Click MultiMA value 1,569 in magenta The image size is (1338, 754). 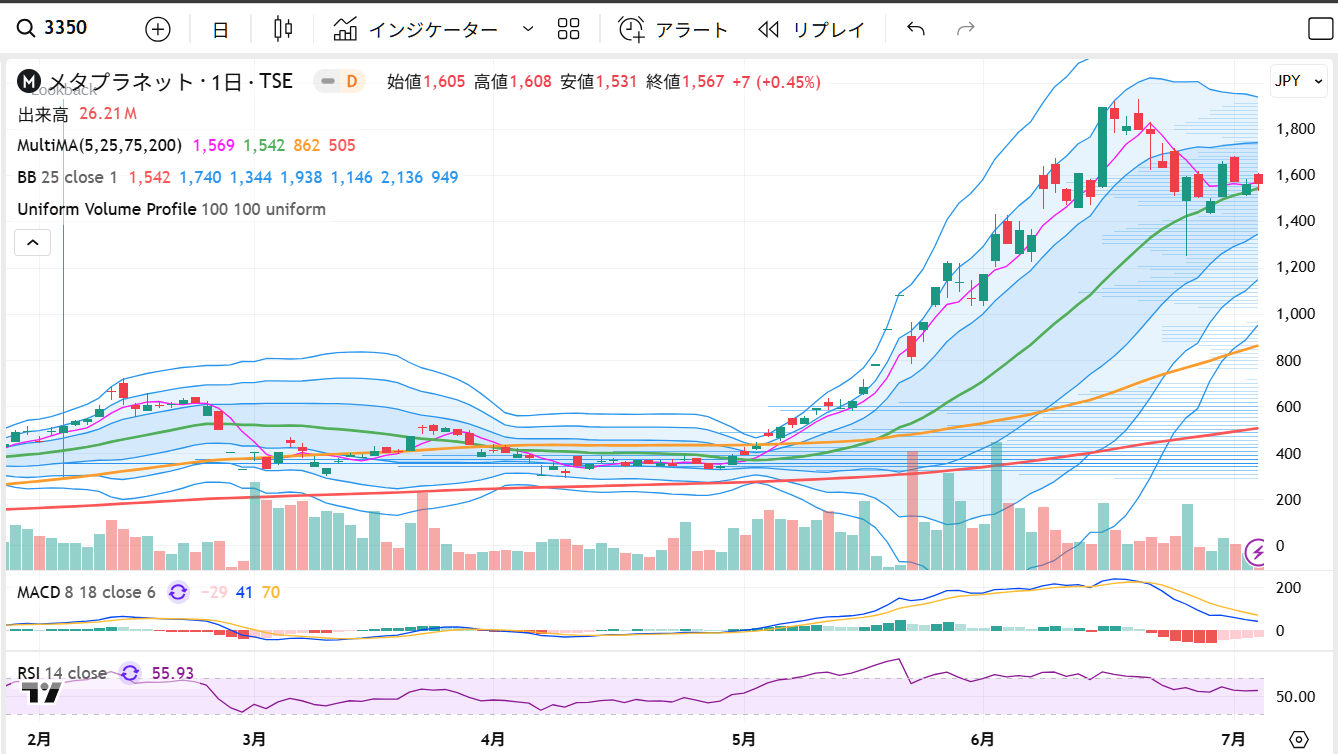pos(213,145)
